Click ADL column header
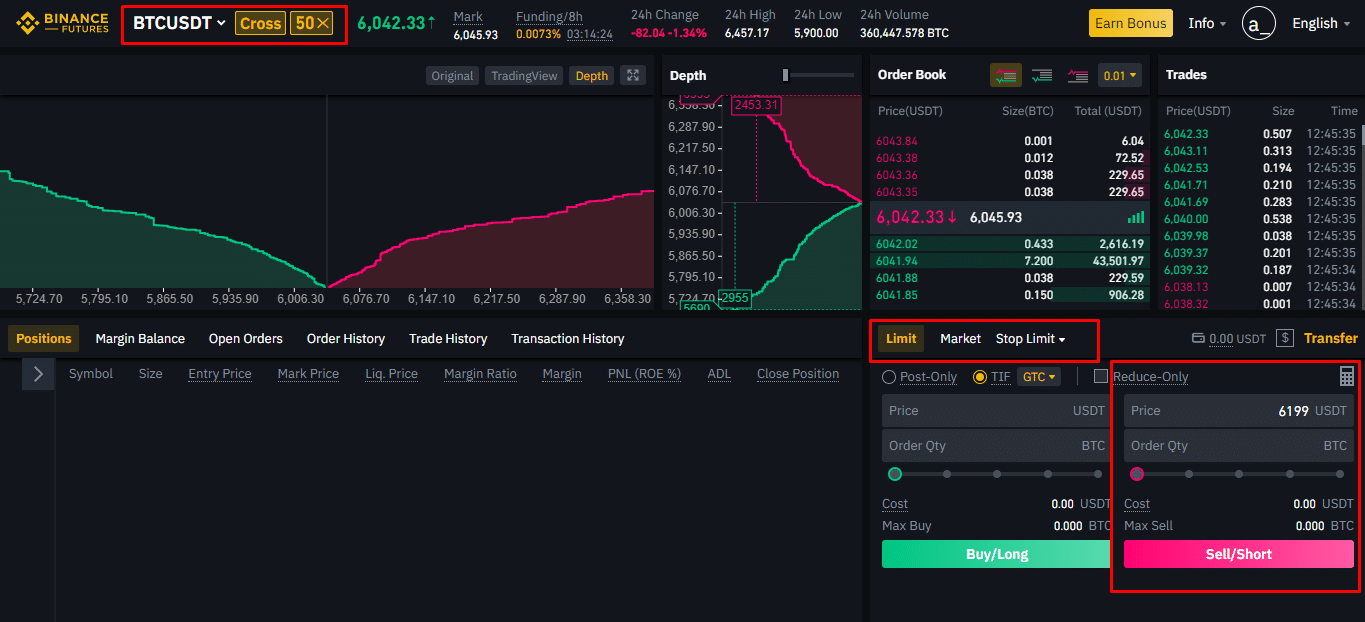Image resolution: width=1365 pixels, height=622 pixels. pyautogui.click(x=719, y=374)
